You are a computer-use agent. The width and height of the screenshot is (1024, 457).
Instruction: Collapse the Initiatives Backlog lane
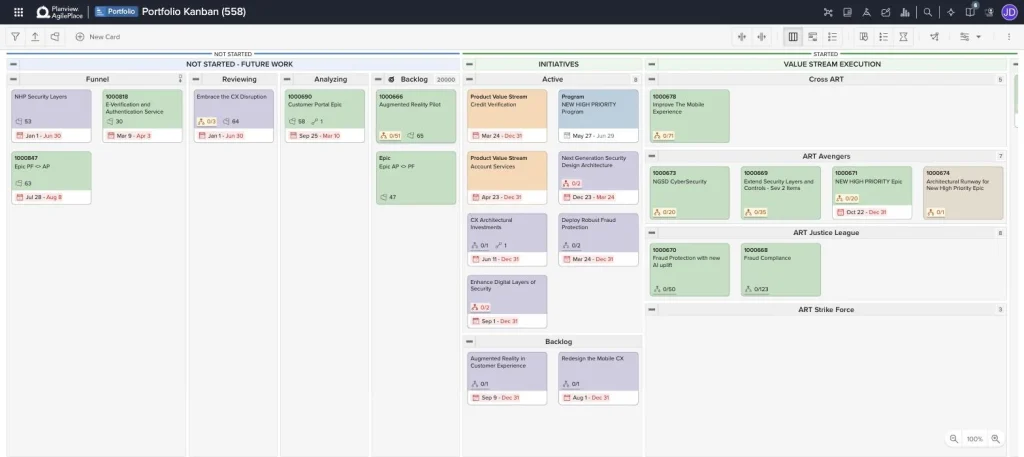(x=470, y=341)
